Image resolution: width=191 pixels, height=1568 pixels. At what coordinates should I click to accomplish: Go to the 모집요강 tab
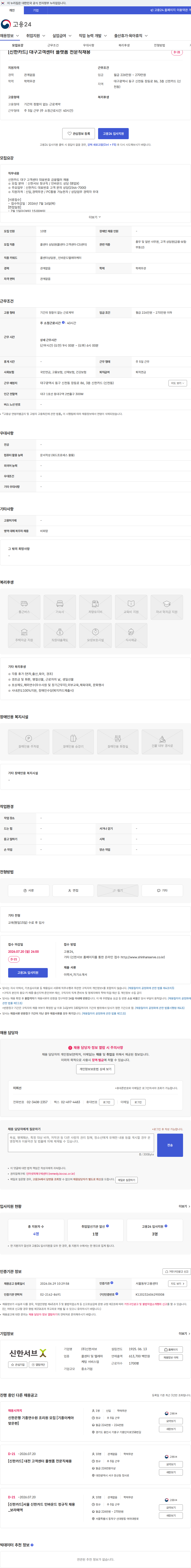[18, 46]
